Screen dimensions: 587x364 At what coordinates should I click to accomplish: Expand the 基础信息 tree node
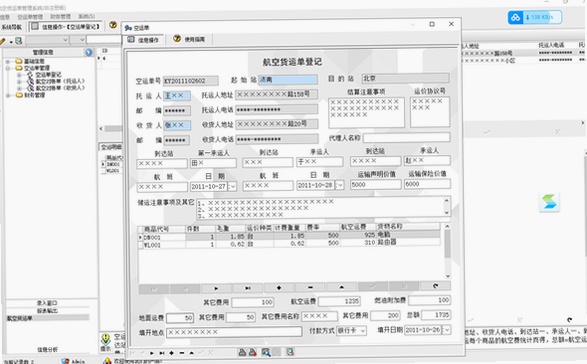(x=8, y=61)
